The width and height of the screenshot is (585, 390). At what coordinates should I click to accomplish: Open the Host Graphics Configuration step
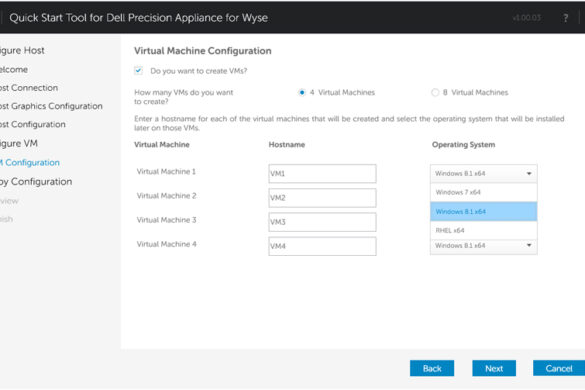pos(51,106)
